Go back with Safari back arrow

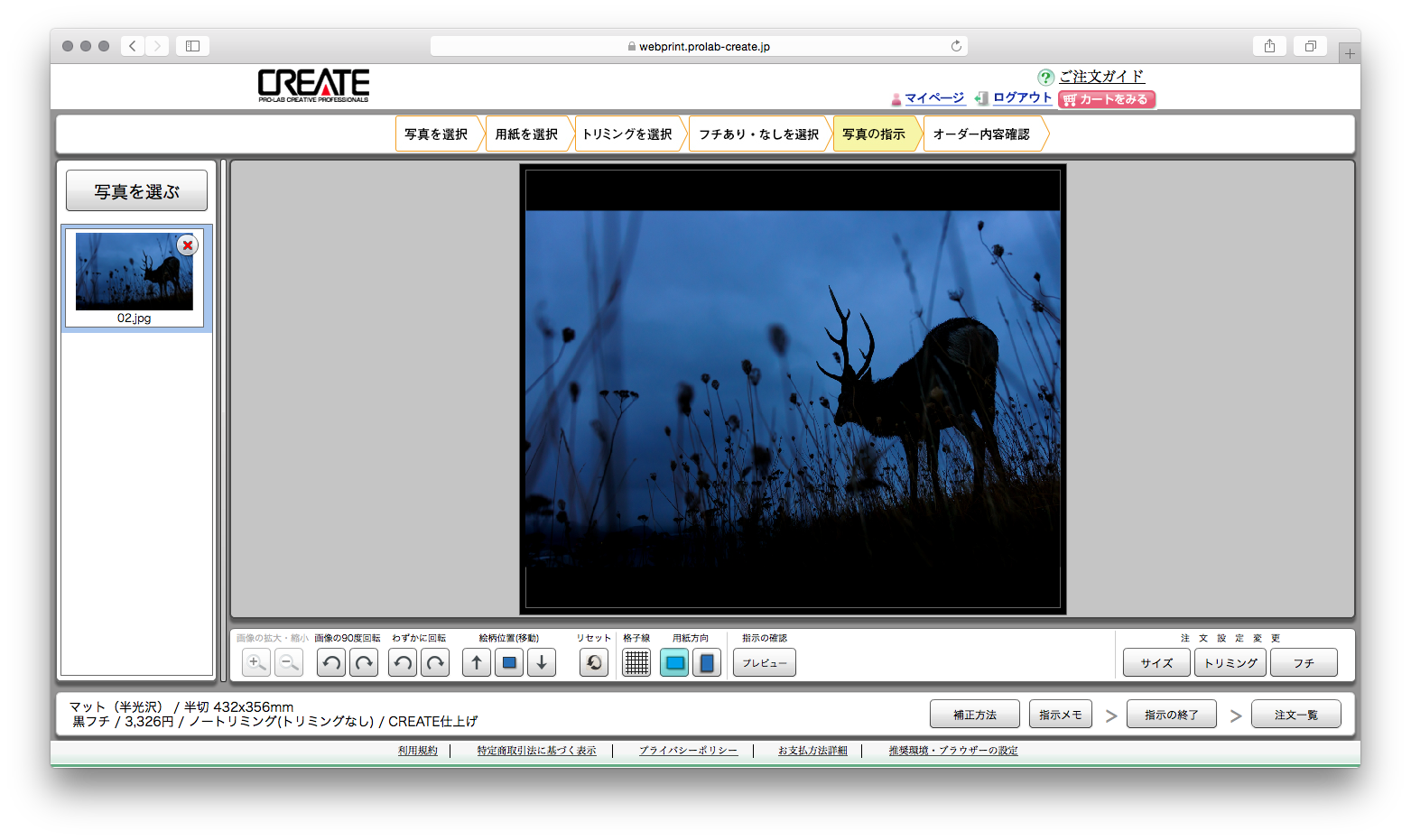point(133,46)
